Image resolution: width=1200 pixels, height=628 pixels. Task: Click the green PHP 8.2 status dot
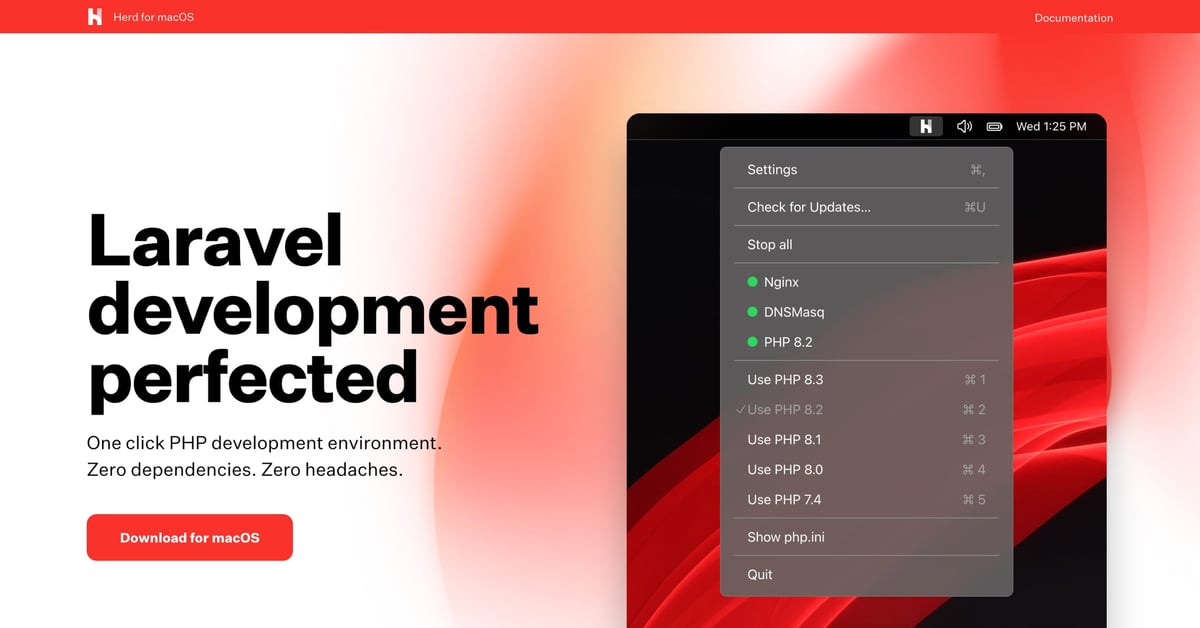point(752,342)
